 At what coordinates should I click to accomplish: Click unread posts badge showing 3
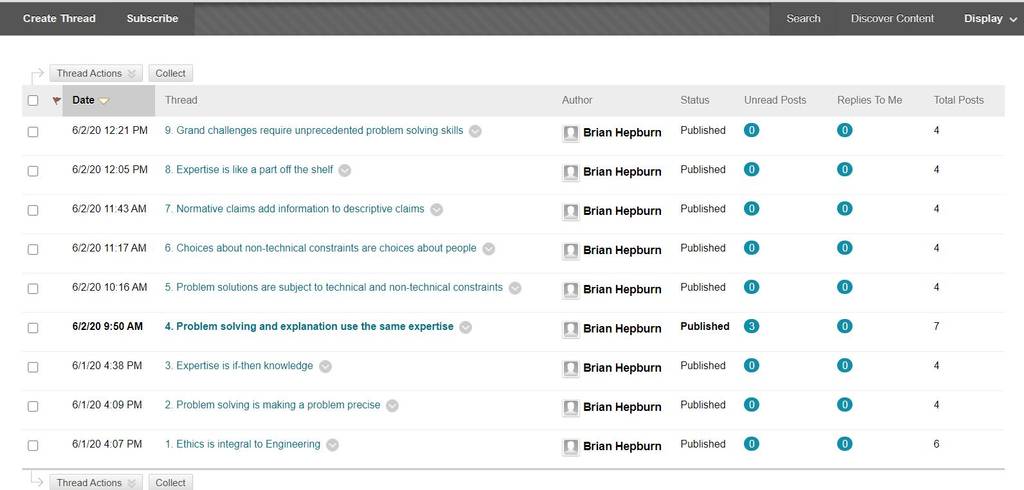pyautogui.click(x=751, y=326)
